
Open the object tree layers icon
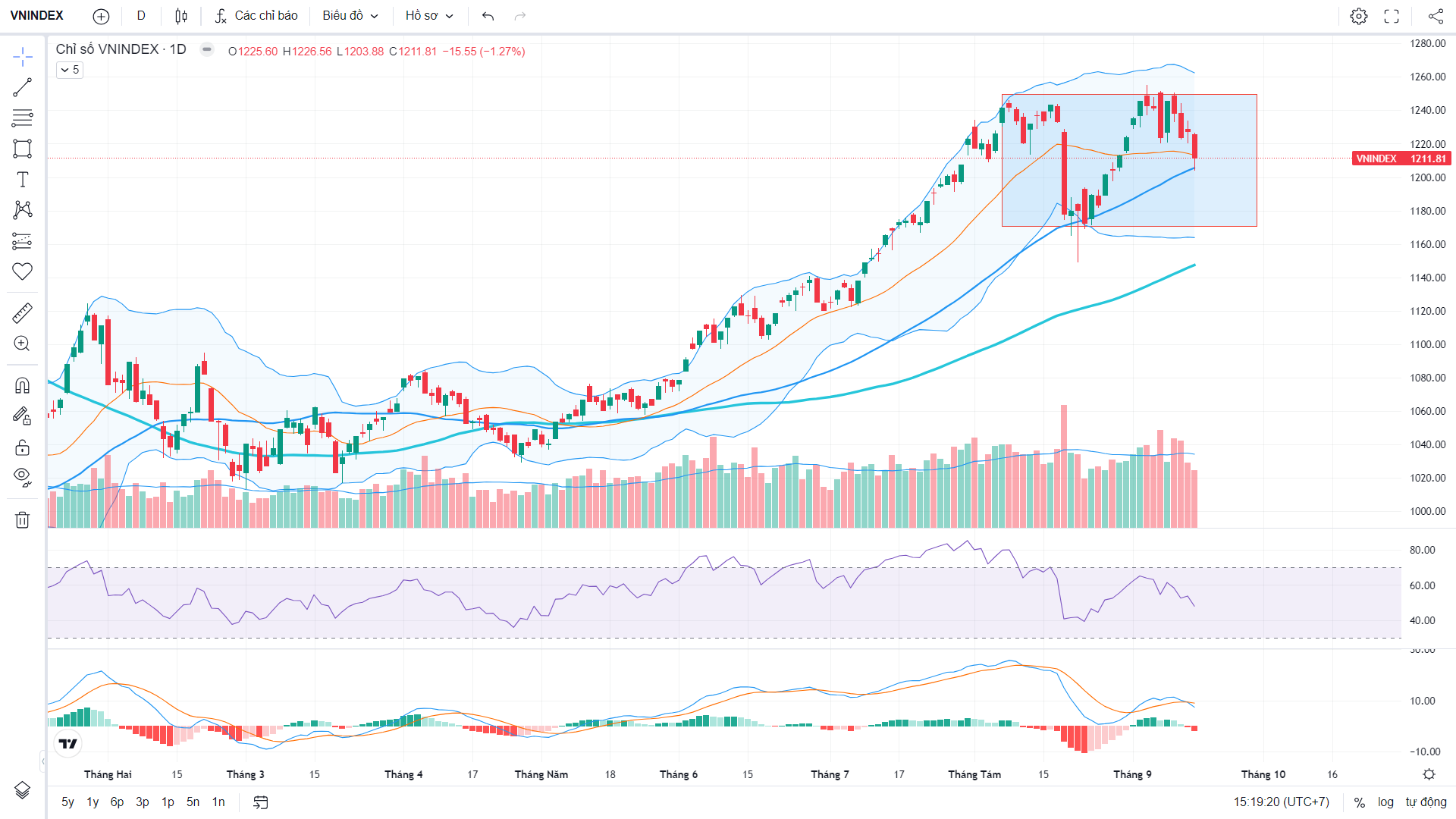(22, 790)
